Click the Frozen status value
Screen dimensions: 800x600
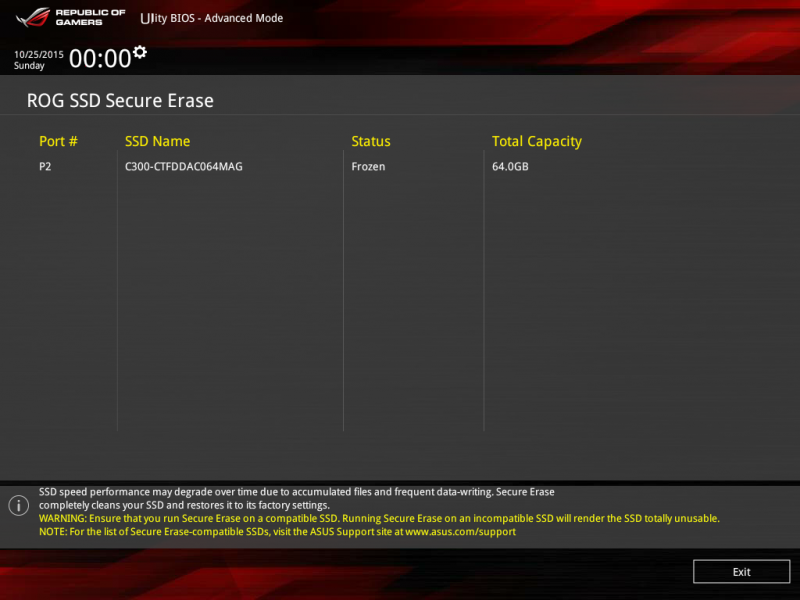(x=368, y=166)
